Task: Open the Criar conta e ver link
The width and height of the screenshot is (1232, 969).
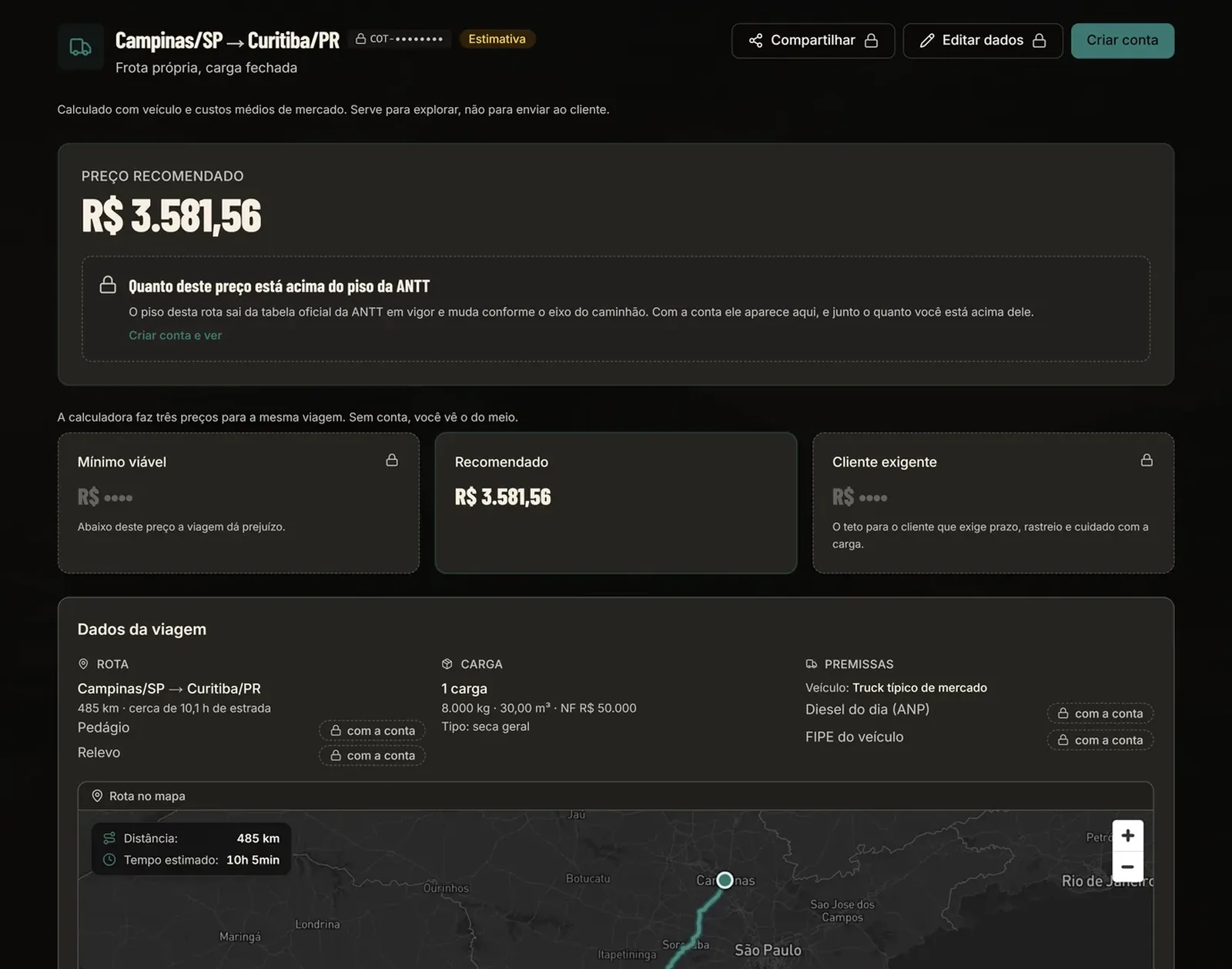Action: (175, 336)
